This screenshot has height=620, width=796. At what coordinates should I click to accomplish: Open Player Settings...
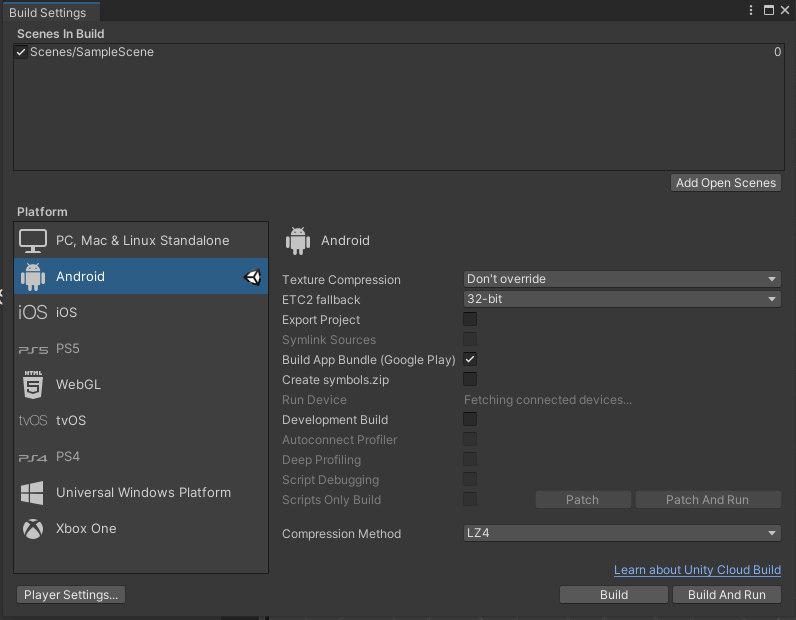pos(71,595)
